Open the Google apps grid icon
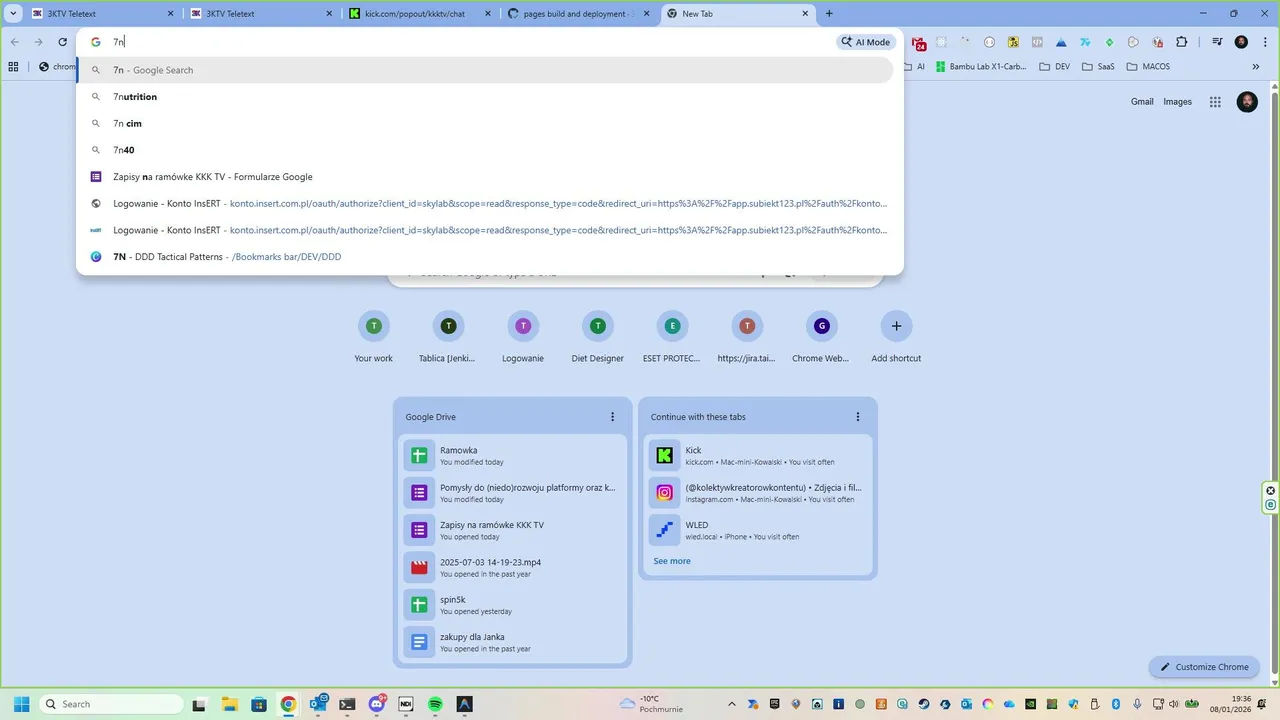The height and width of the screenshot is (720, 1280). pos(1215,102)
